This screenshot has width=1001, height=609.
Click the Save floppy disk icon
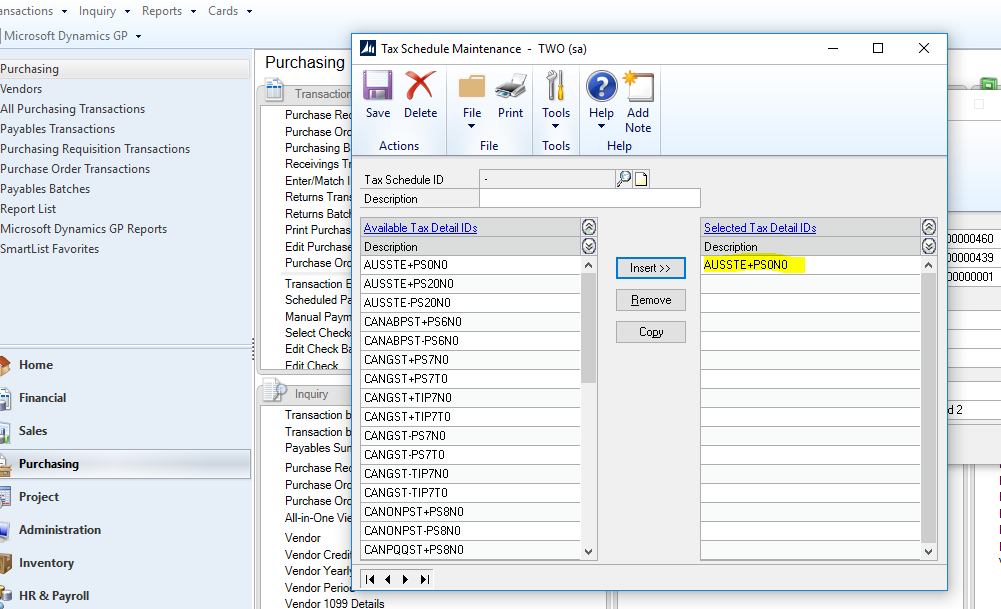pyautogui.click(x=378, y=86)
